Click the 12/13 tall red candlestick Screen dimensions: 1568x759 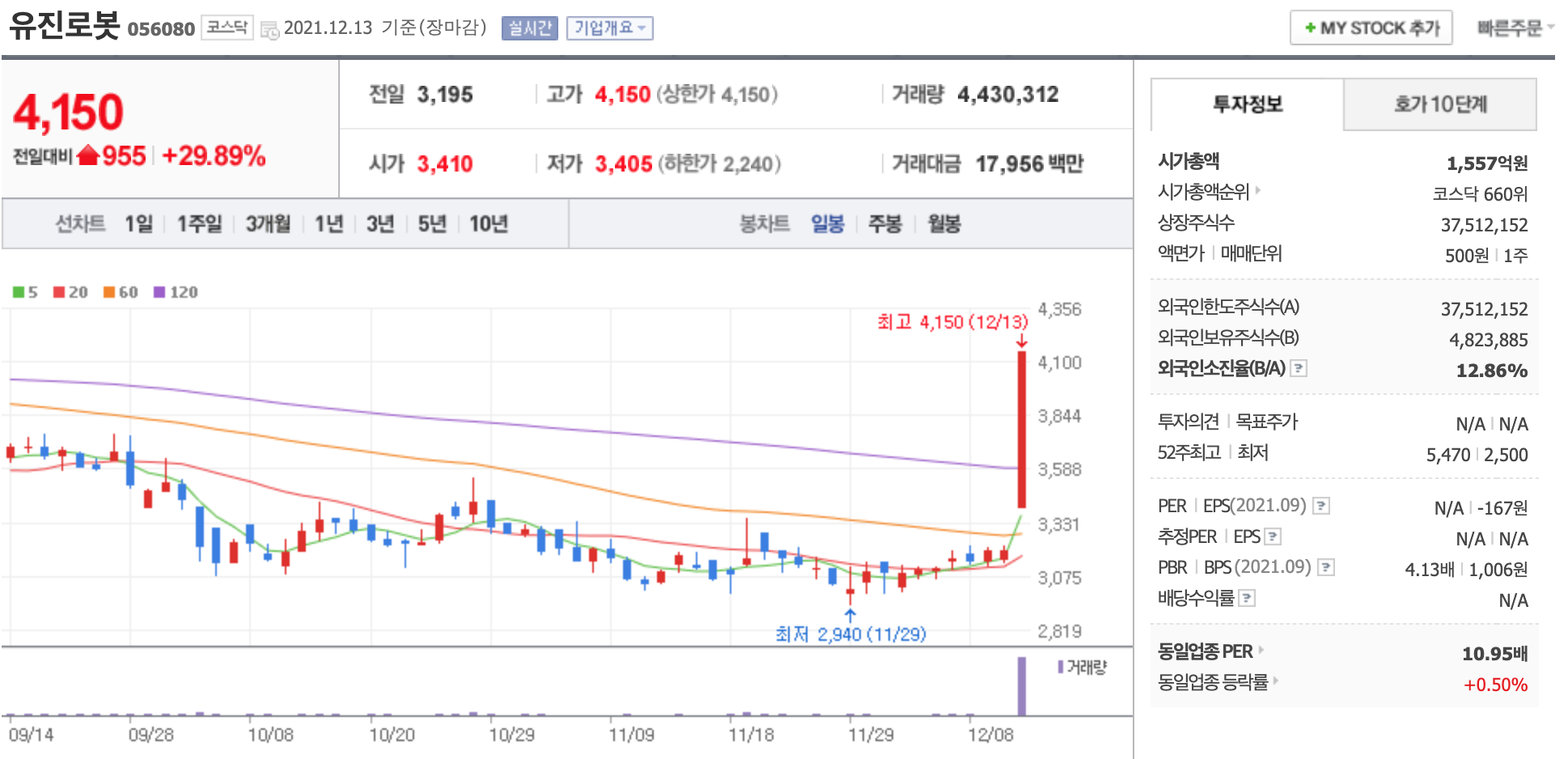1022,429
